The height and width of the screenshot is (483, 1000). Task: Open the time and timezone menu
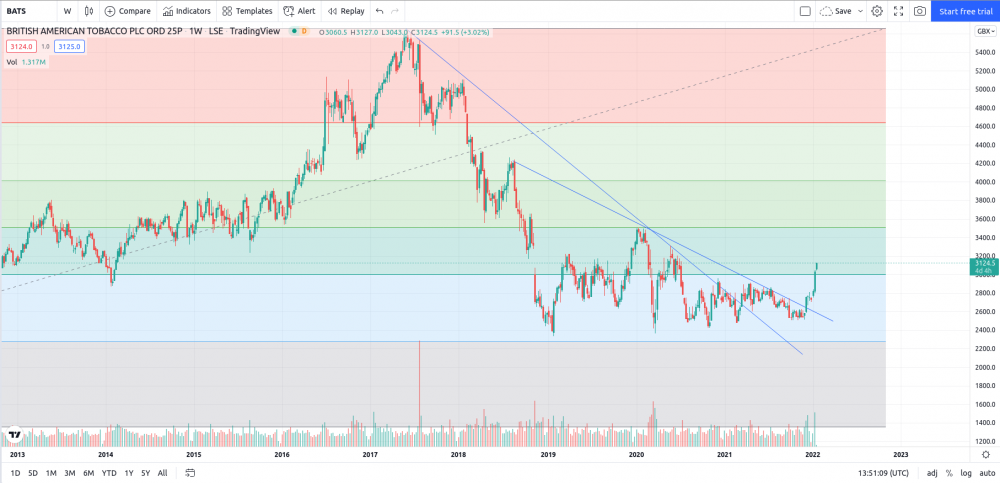(883, 473)
